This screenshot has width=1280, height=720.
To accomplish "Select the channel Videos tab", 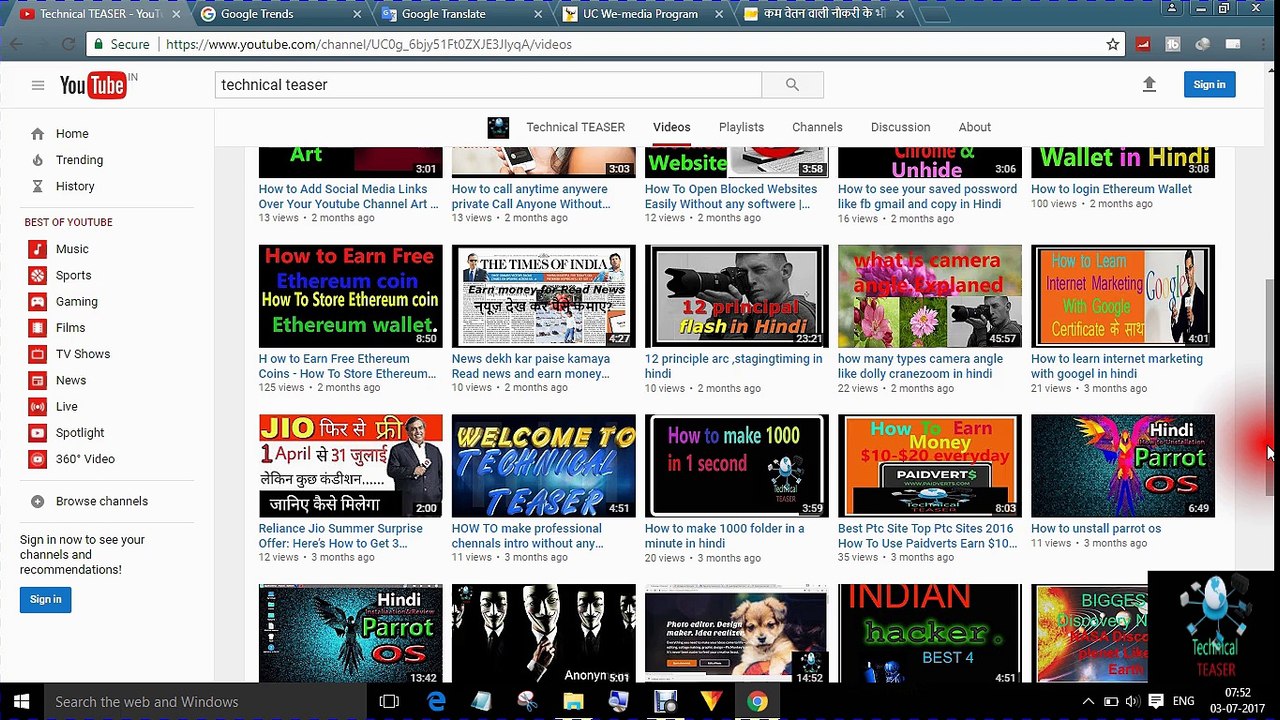I will coord(671,127).
